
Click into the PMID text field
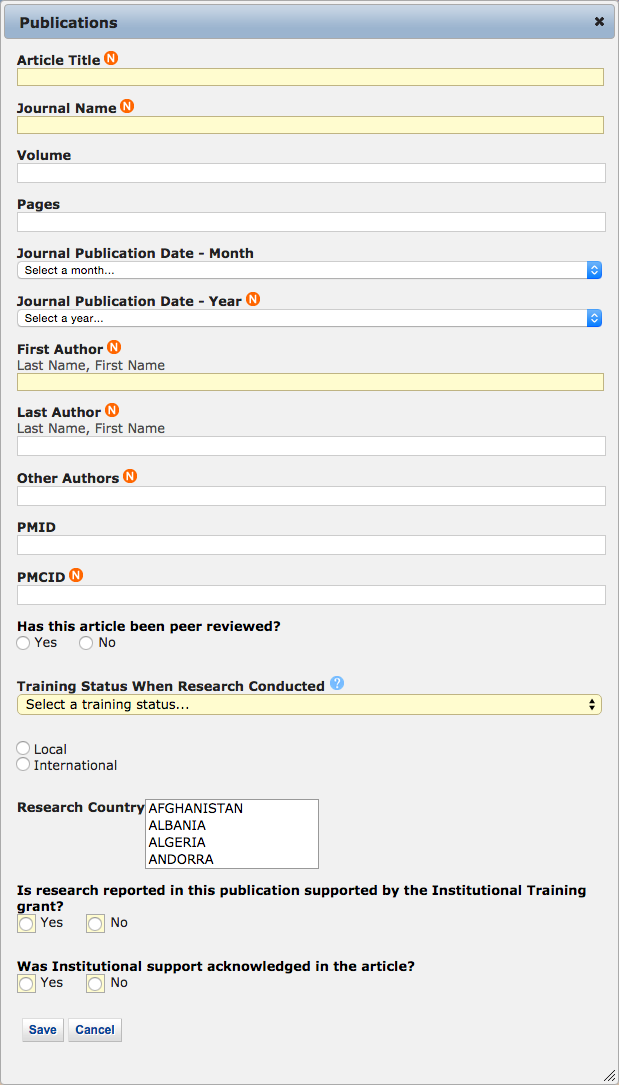tap(311, 545)
